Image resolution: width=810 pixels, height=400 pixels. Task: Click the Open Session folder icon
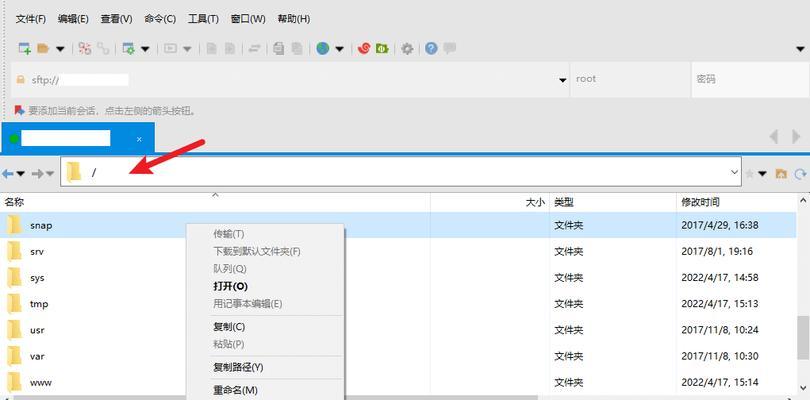click(x=43, y=49)
